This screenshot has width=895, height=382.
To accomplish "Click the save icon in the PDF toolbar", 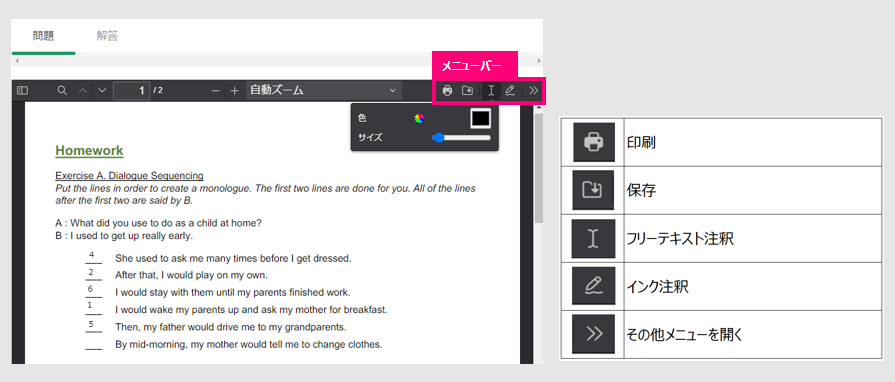I will (x=467, y=90).
